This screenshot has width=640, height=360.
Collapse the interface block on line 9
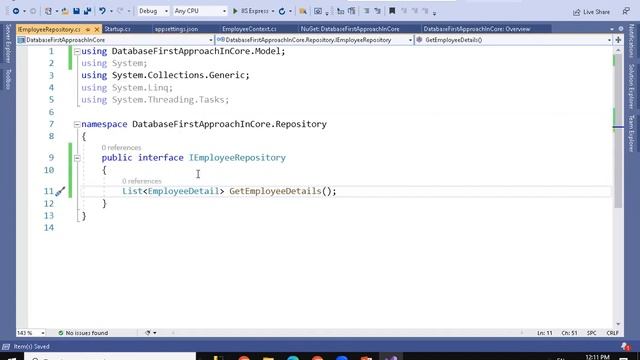click(77, 158)
